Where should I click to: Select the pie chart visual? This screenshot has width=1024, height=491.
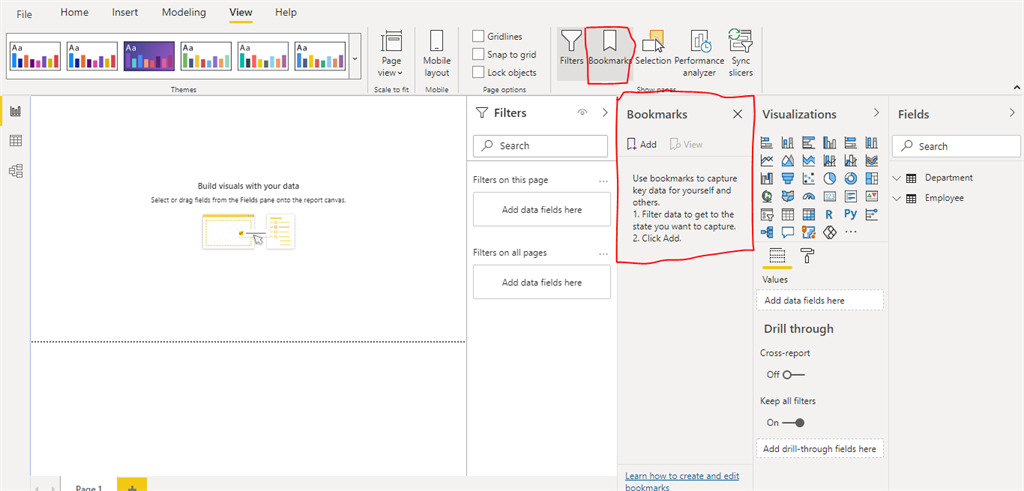[830, 178]
